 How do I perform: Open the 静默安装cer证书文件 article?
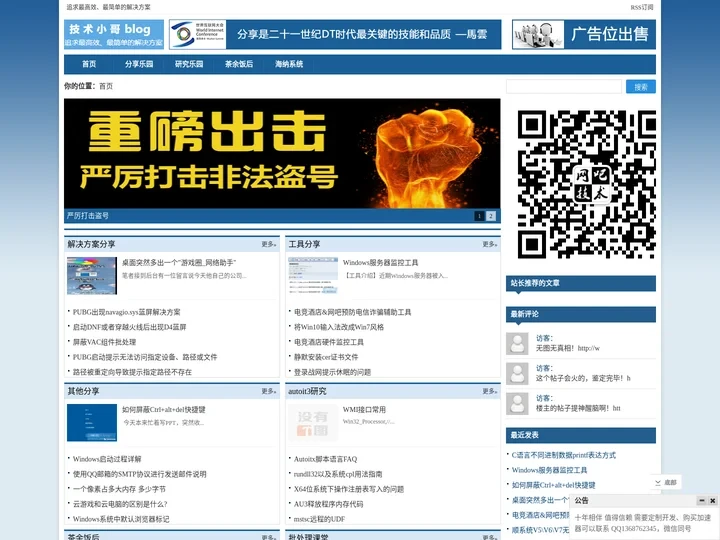(326, 357)
